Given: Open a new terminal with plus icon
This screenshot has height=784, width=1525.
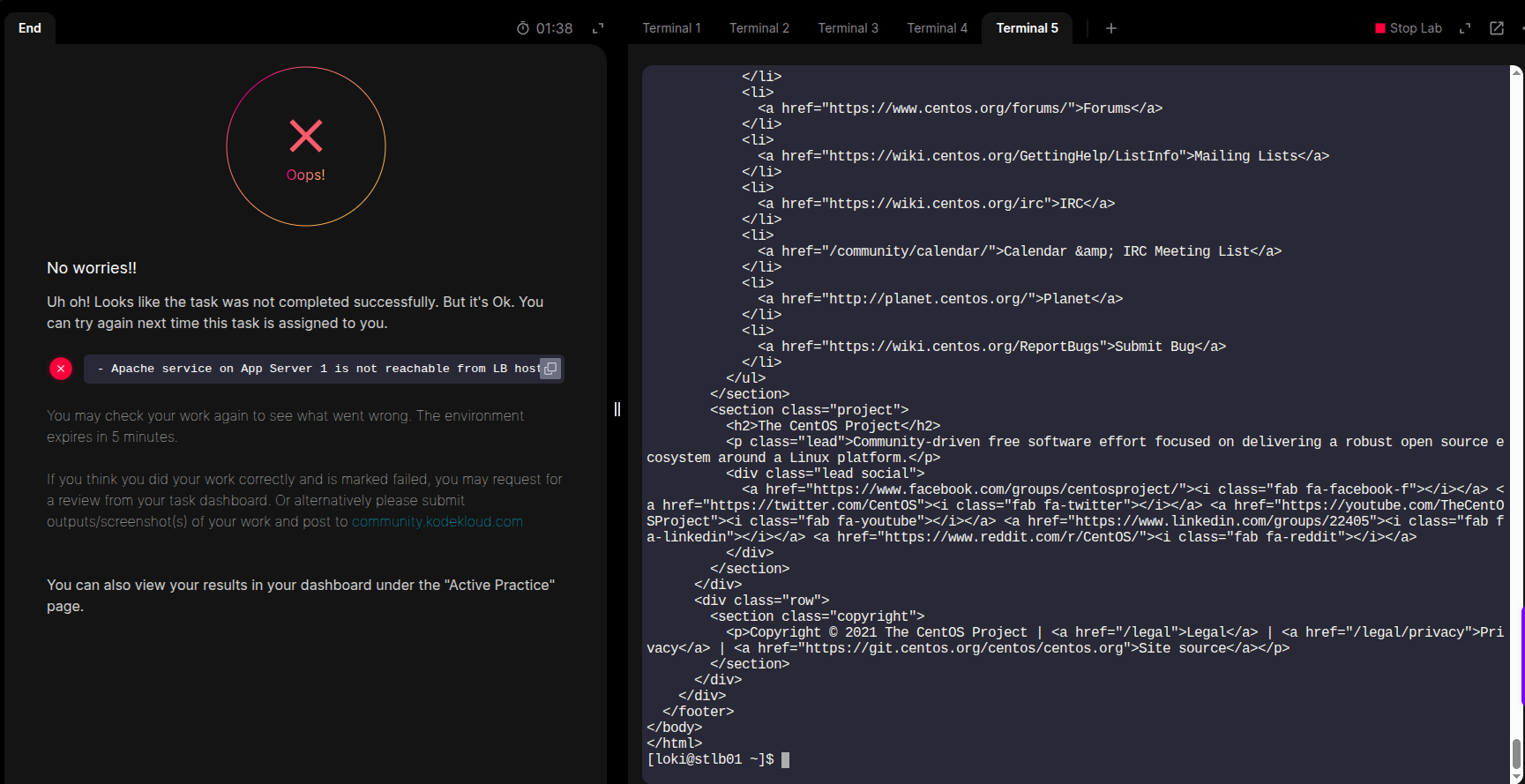Looking at the screenshot, I should click(1111, 28).
